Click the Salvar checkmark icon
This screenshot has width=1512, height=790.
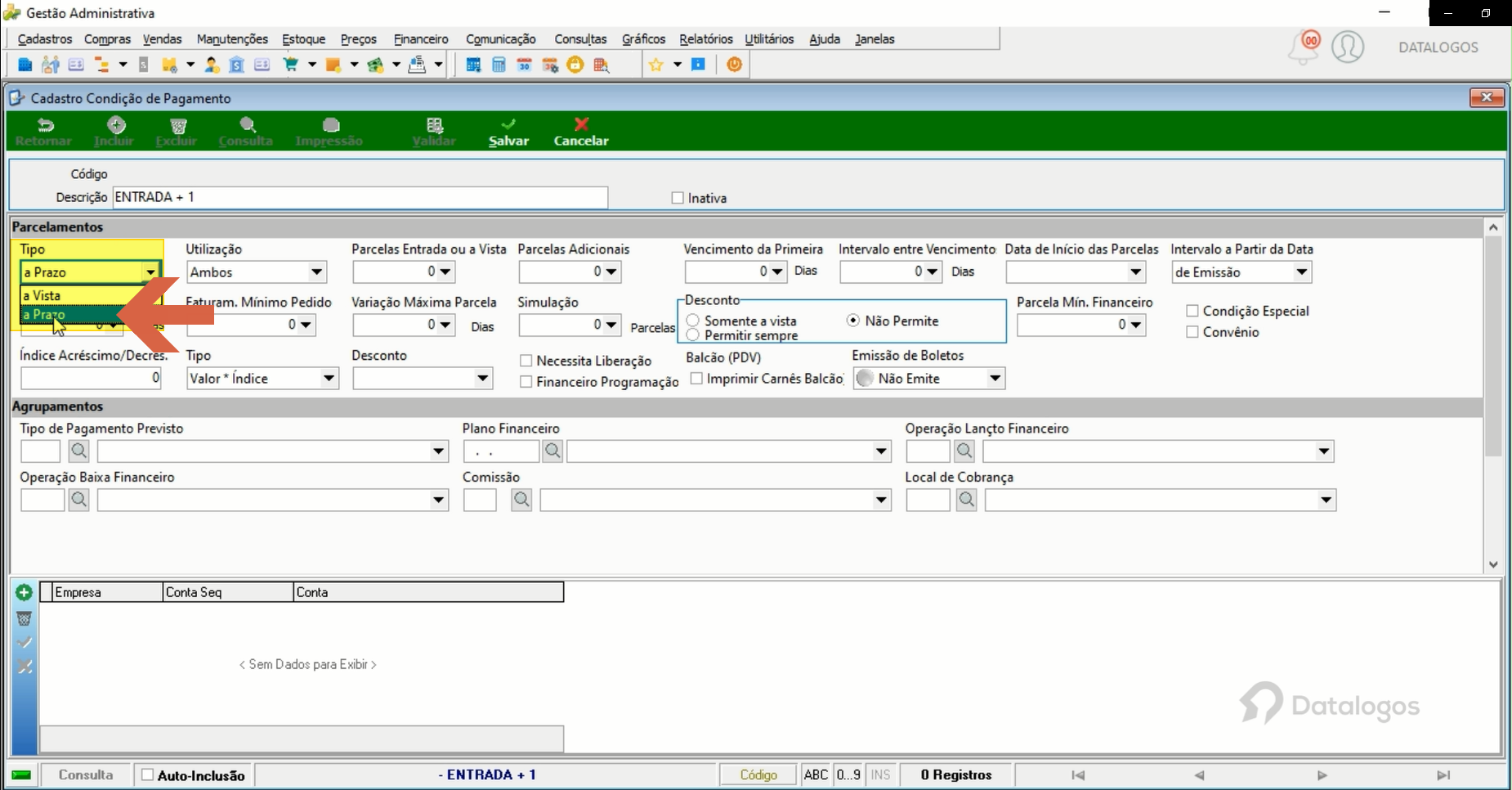click(508, 124)
